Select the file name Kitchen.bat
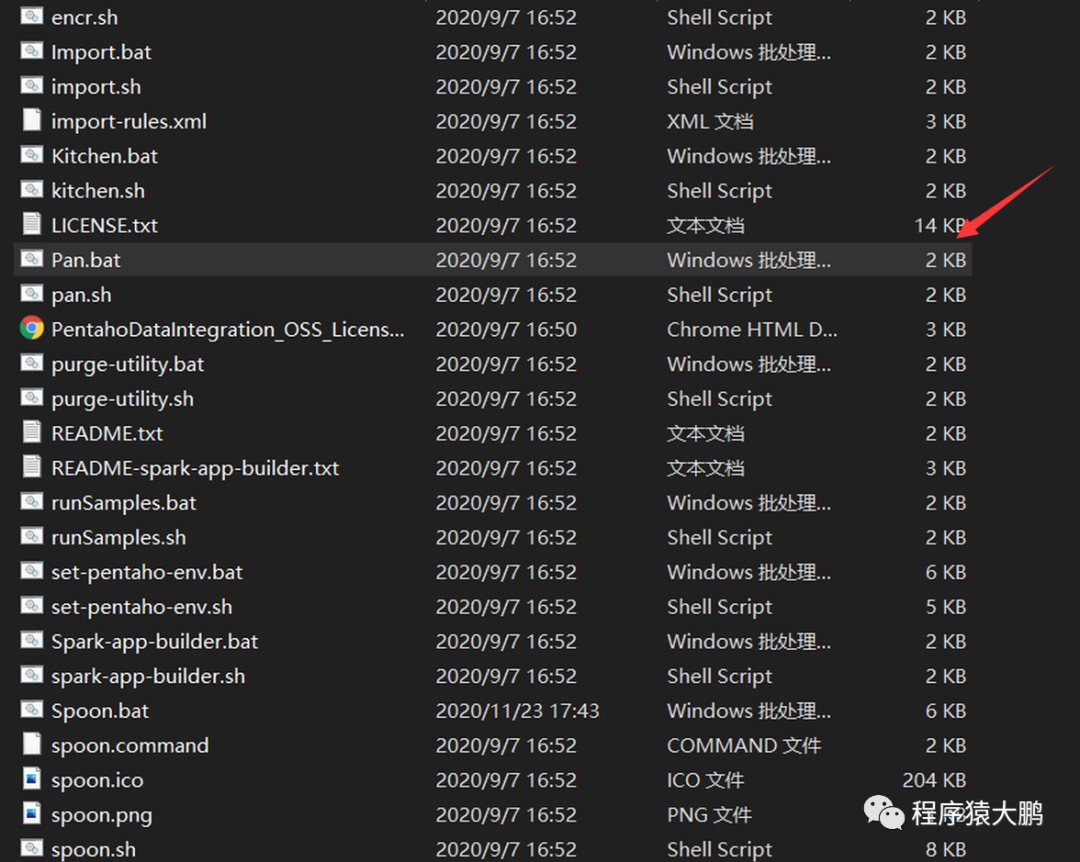 point(105,156)
